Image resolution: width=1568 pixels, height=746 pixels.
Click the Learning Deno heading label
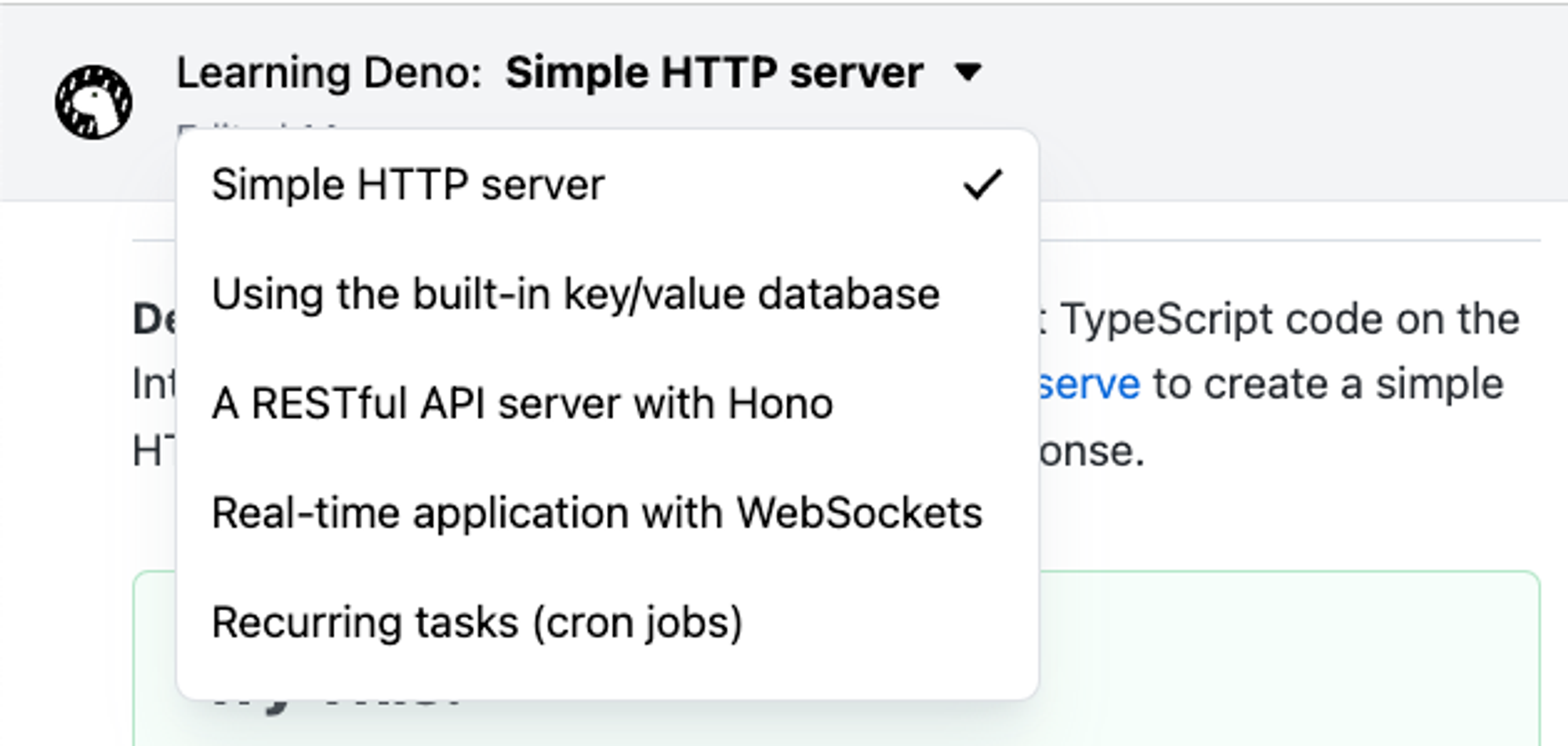(328, 73)
